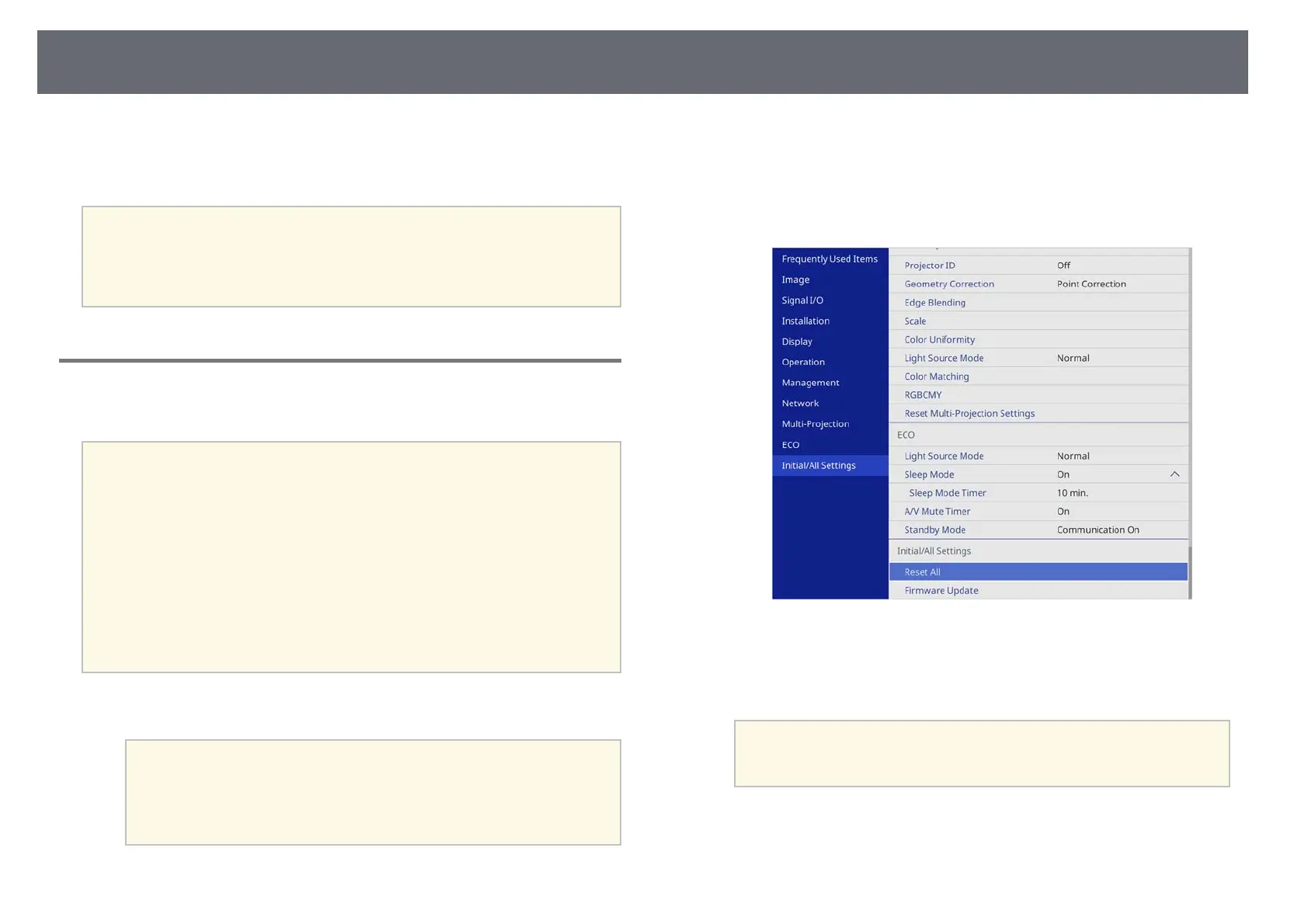This screenshot has width=1308, height=924.
Task: Change the Standby Mode setting
Action: click(1038, 530)
